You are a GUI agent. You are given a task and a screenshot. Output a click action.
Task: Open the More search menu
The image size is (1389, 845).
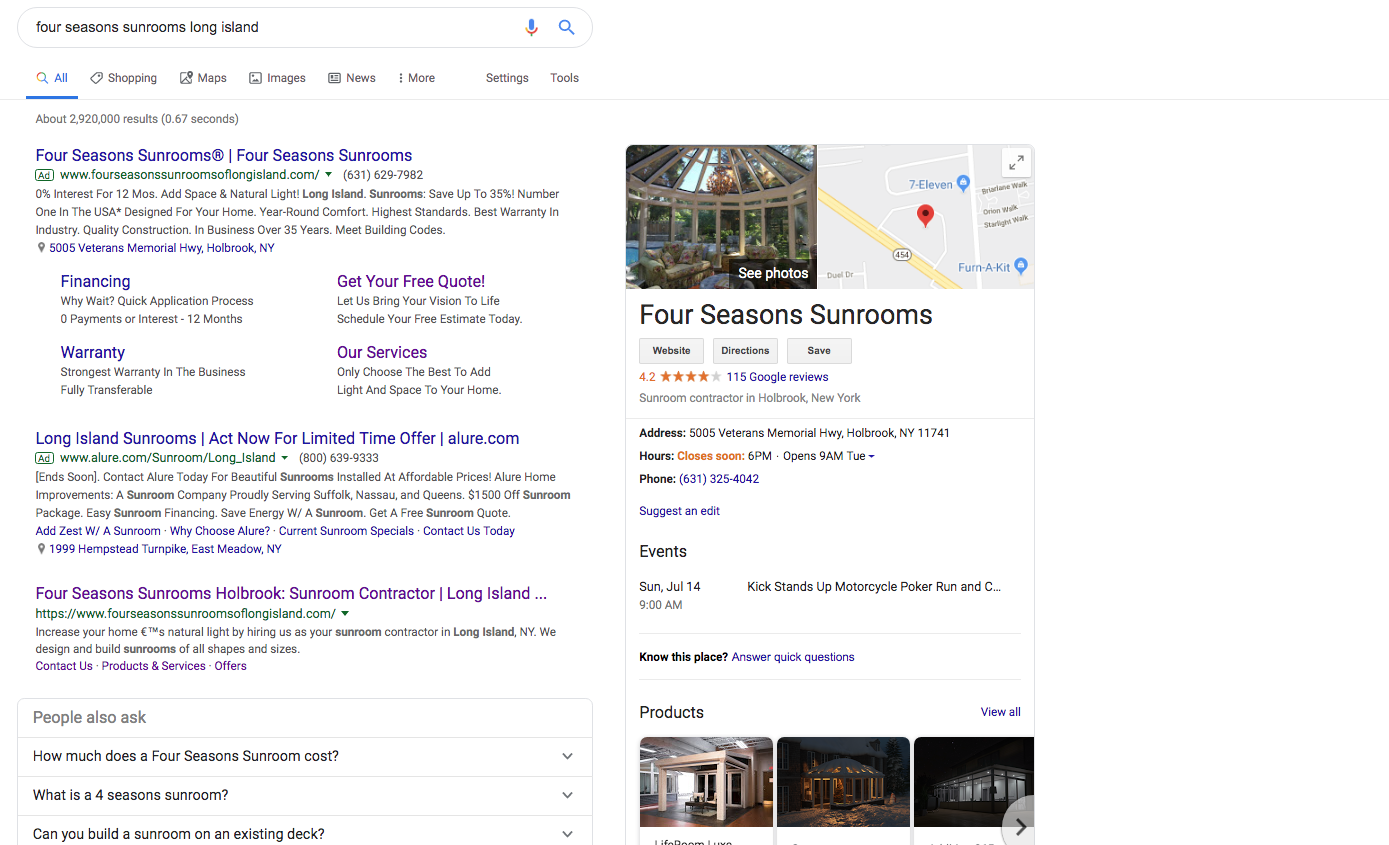(416, 78)
